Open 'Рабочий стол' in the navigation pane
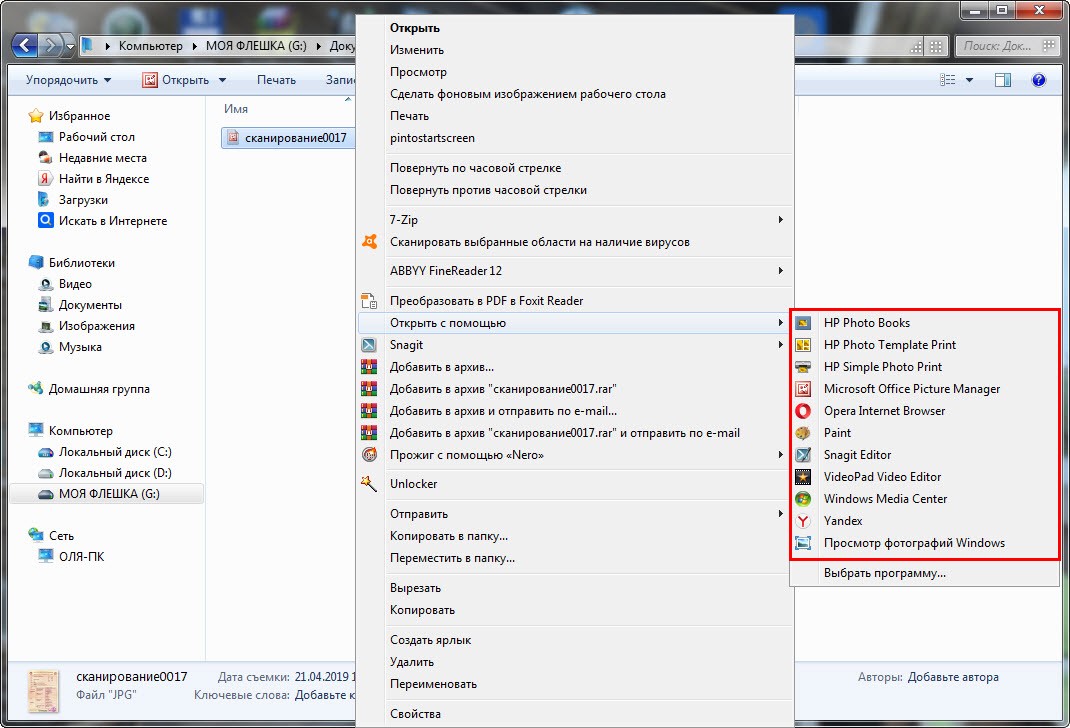The image size is (1070, 728). 96,137
